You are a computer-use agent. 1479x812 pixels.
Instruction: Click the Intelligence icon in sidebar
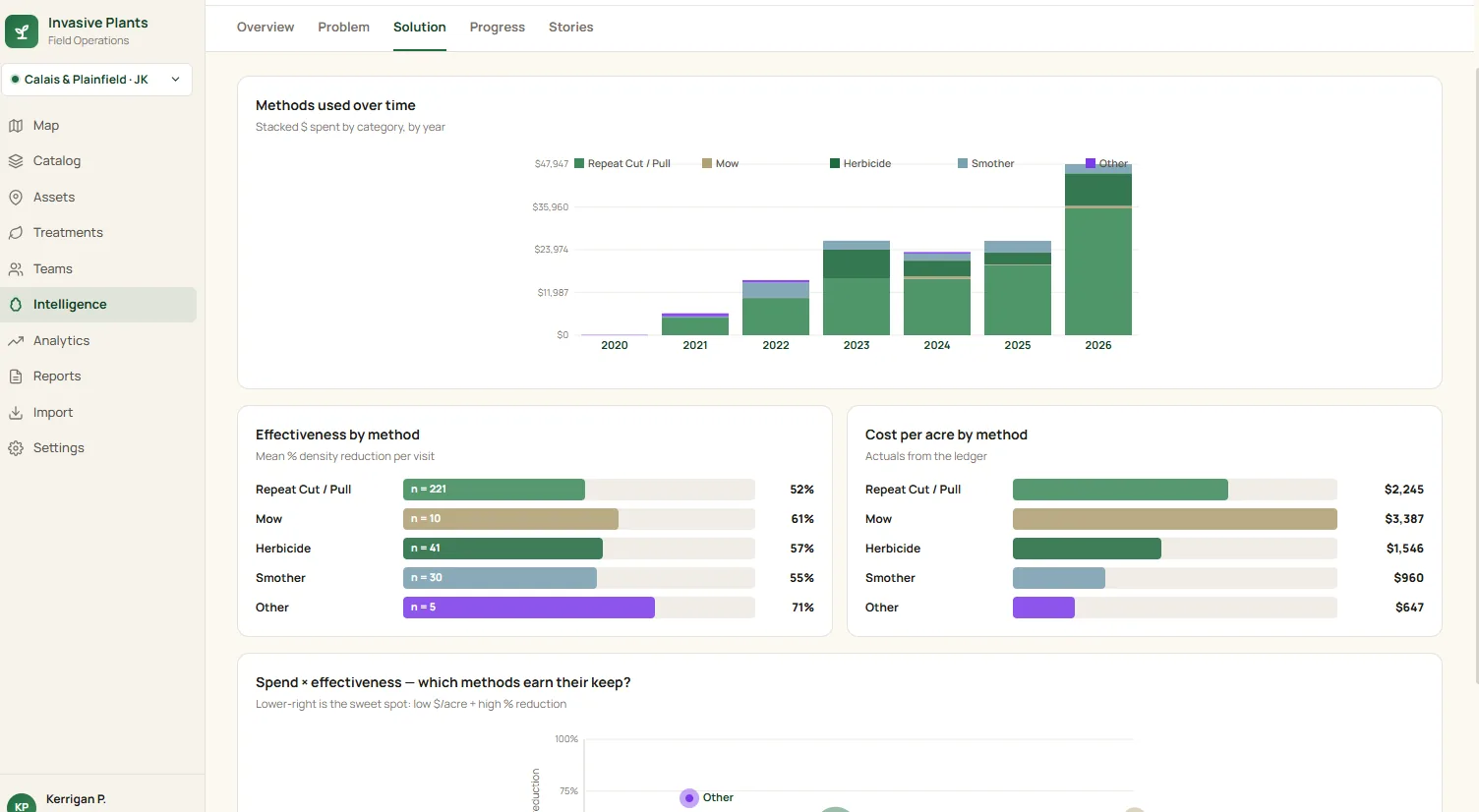pyautogui.click(x=16, y=305)
